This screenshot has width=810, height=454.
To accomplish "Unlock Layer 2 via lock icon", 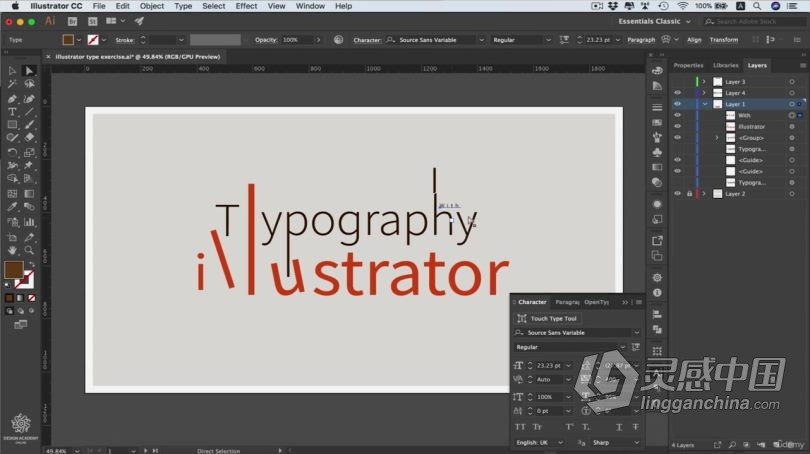I will (x=689, y=194).
